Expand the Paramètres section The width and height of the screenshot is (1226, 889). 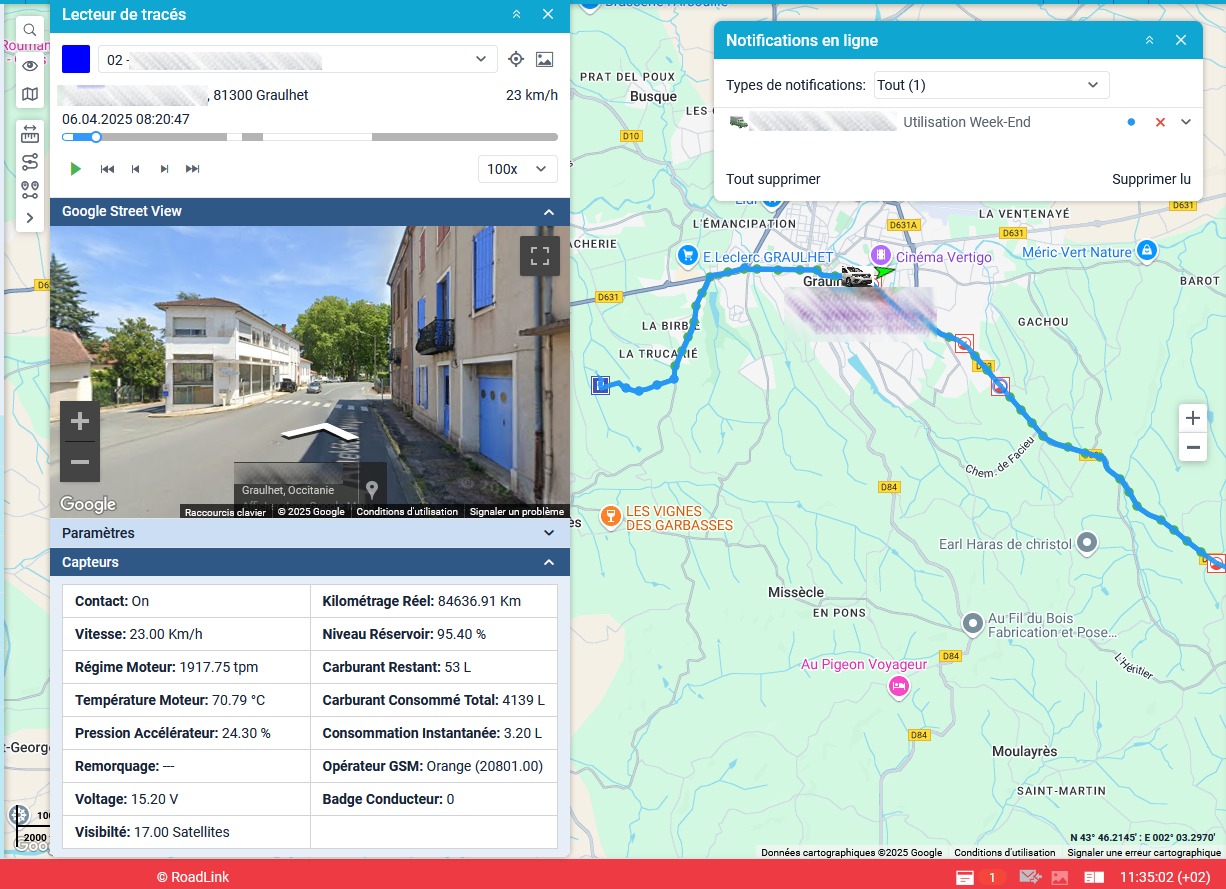click(x=310, y=533)
